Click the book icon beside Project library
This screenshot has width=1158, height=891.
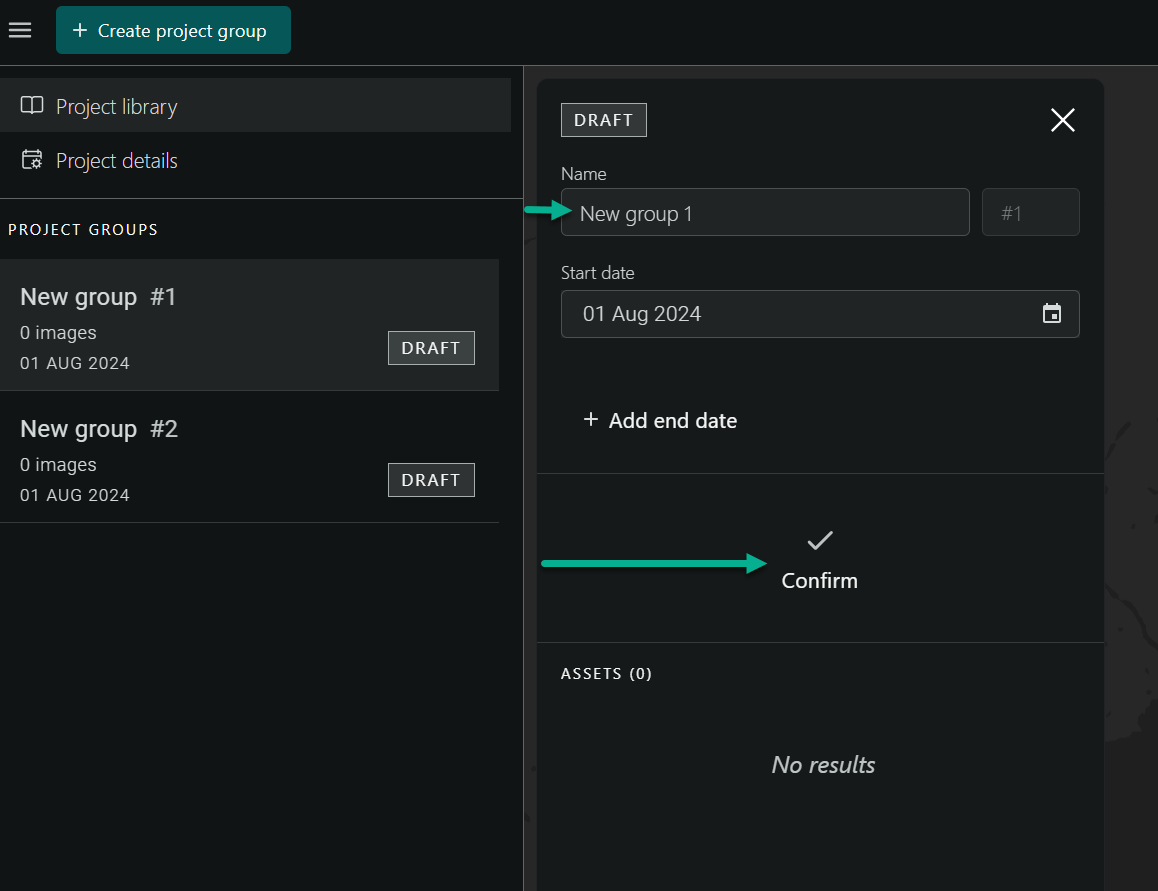click(32, 106)
